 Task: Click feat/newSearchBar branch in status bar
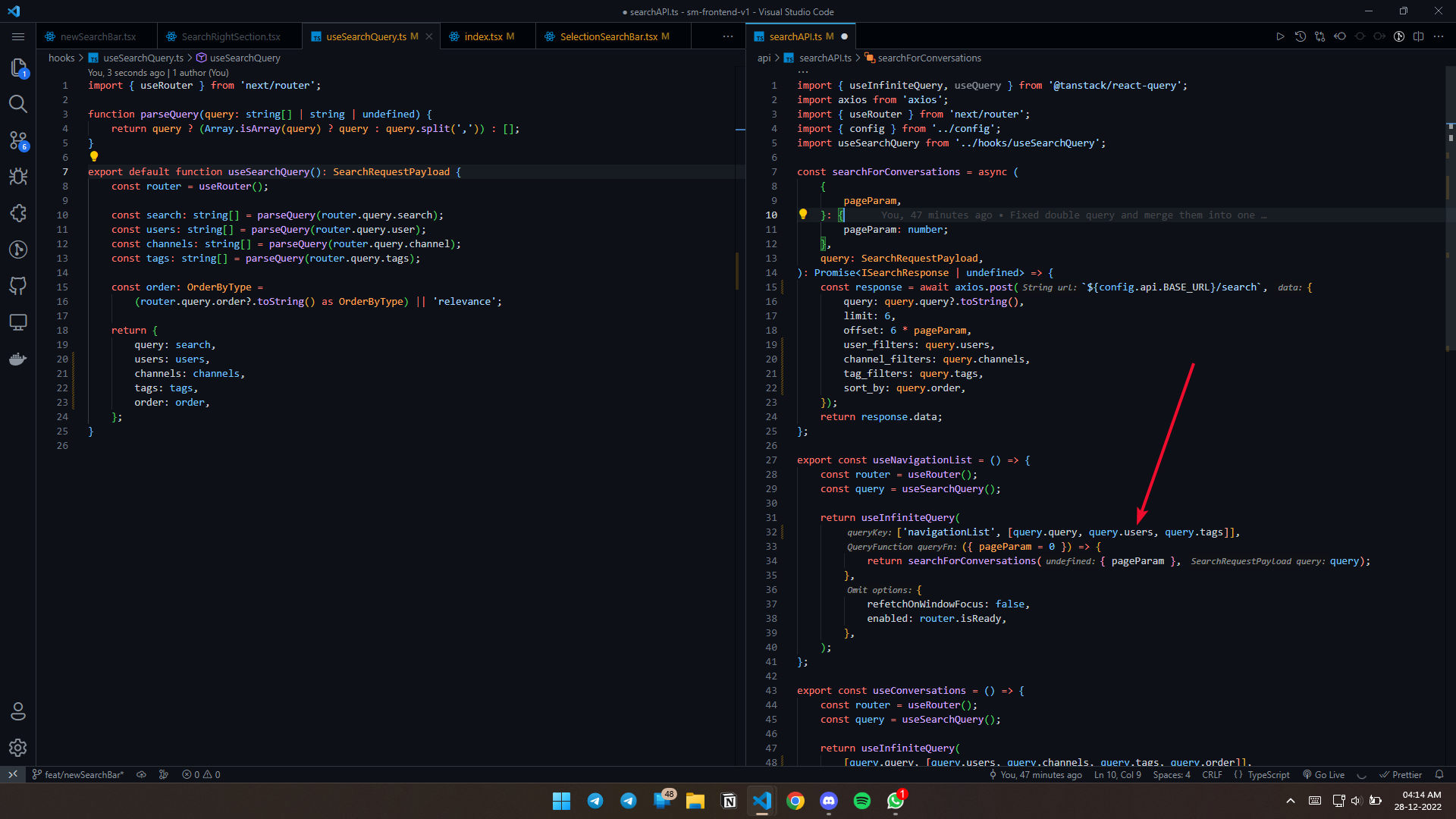click(x=78, y=774)
